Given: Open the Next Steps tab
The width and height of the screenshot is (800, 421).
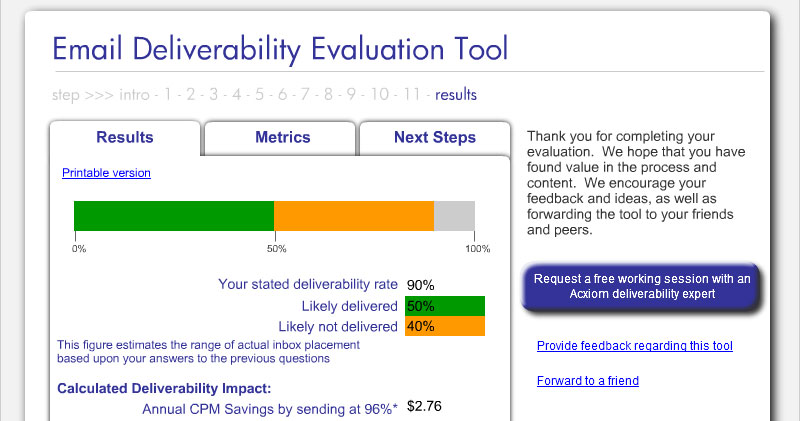Looking at the screenshot, I should (x=435, y=138).
